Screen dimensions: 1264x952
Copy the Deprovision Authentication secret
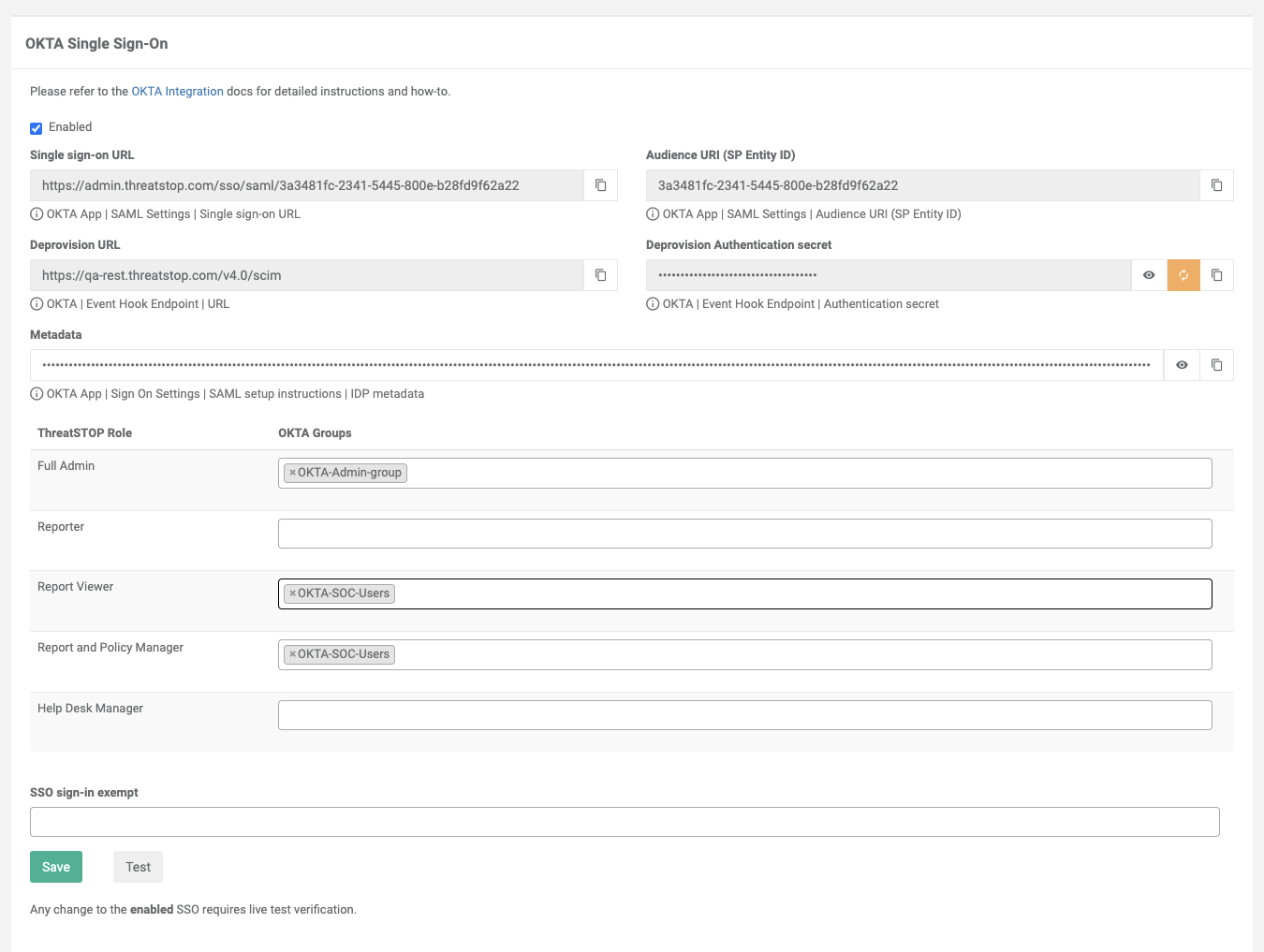[x=1216, y=275]
